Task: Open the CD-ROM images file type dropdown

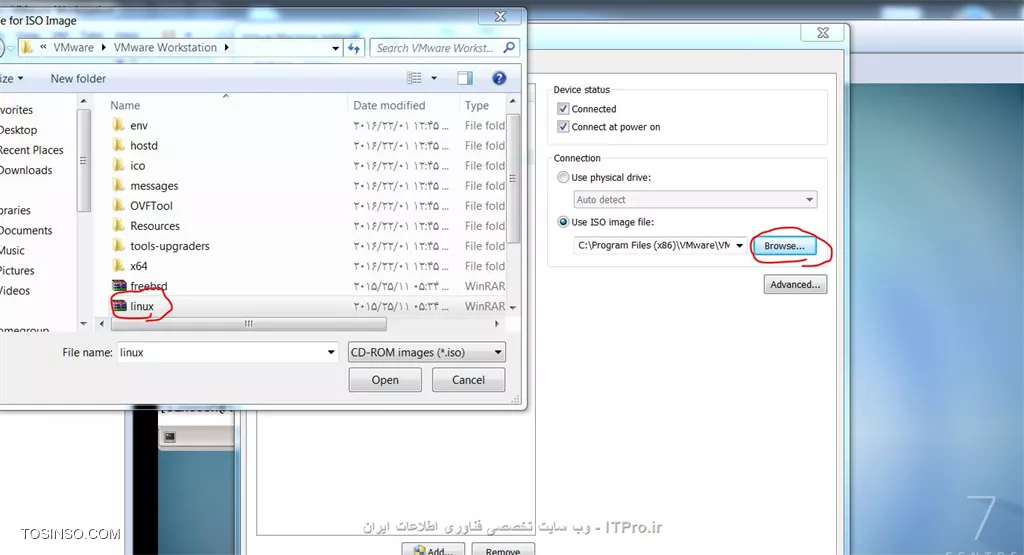Action: tap(427, 353)
